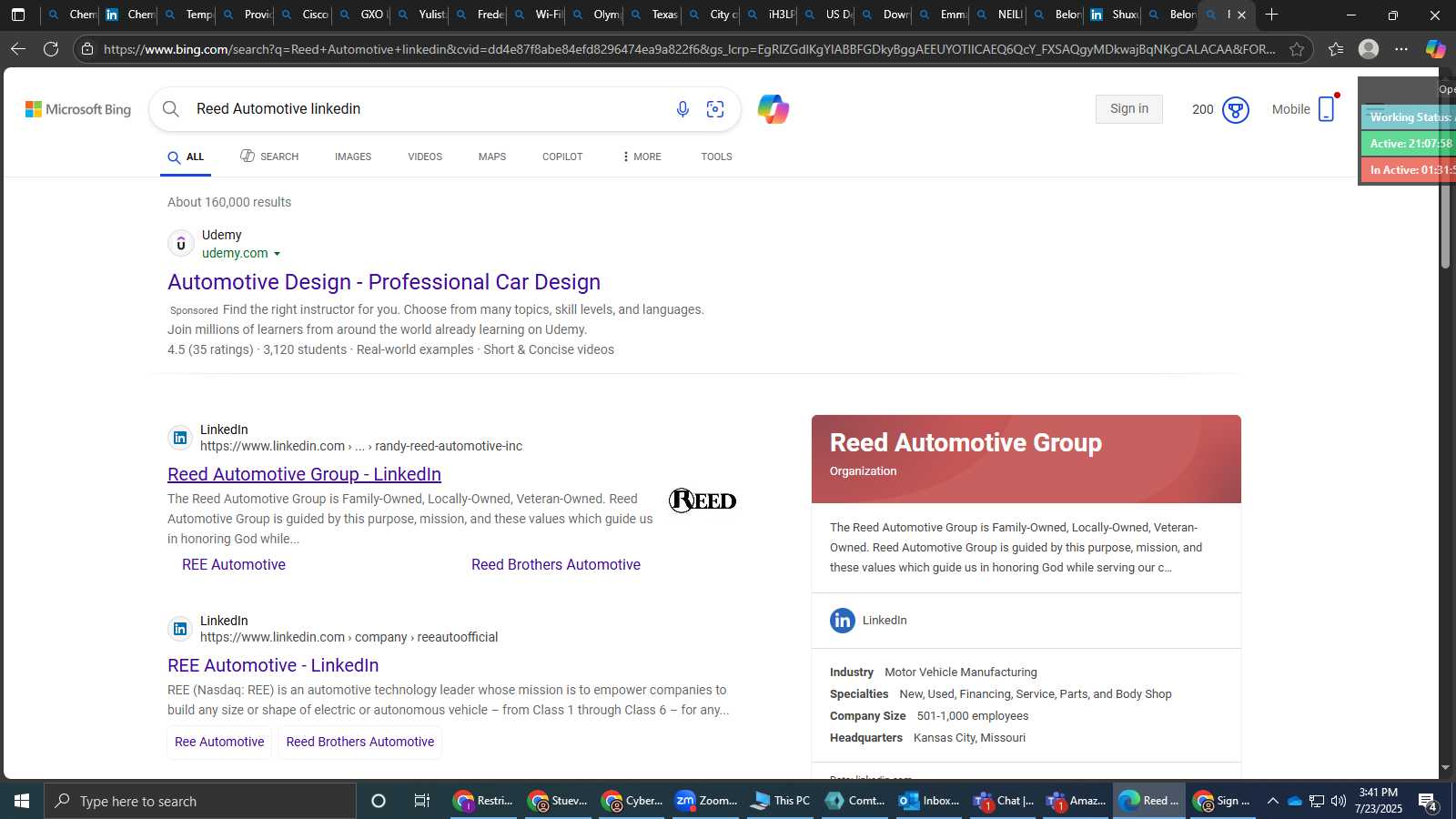The width and height of the screenshot is (1456, 819).
Task: Open browser settings and more menu
Action: pos(1401,49)
